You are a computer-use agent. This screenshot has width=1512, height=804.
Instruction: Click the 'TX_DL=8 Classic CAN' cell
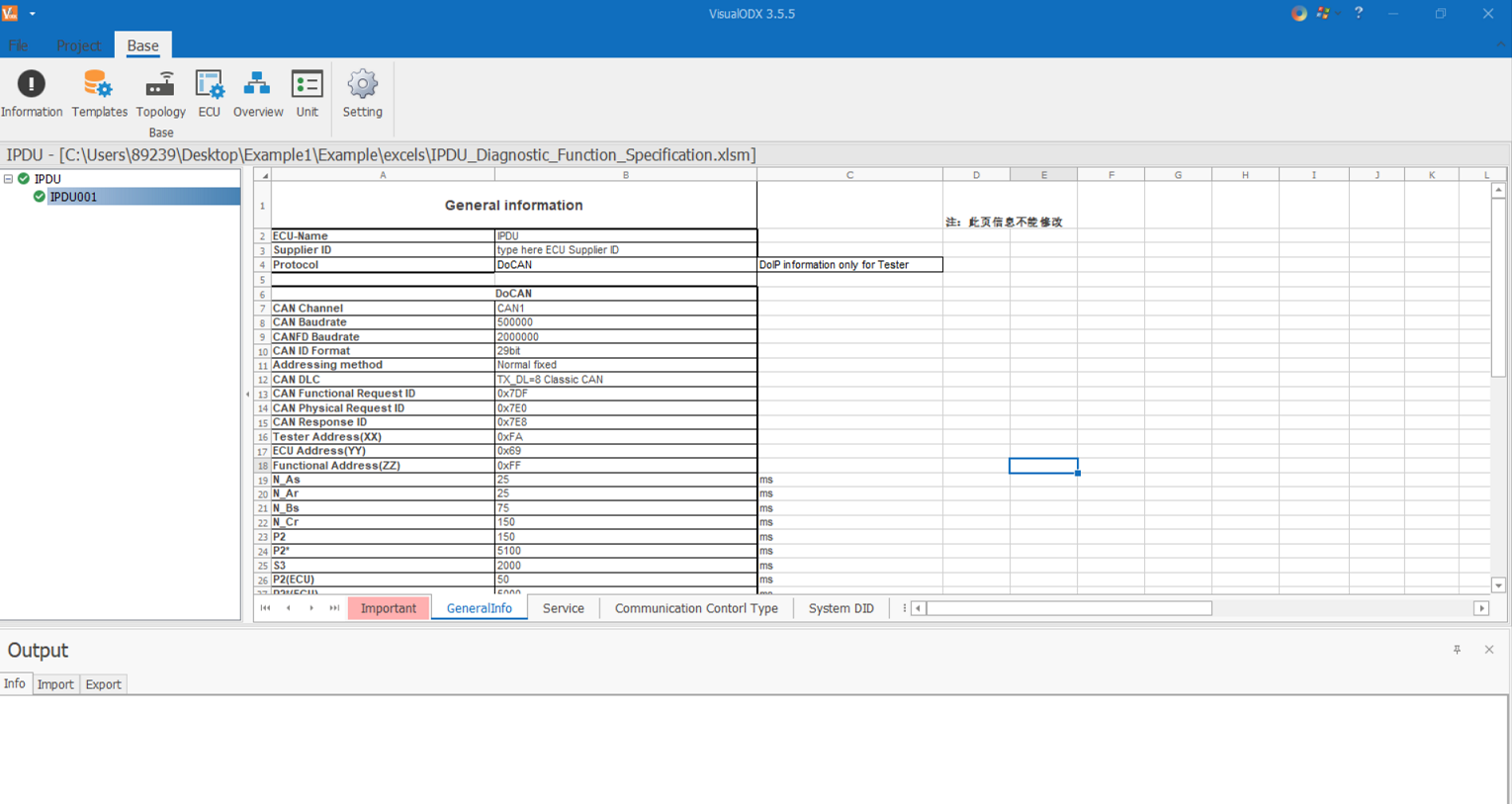point(626,380)
